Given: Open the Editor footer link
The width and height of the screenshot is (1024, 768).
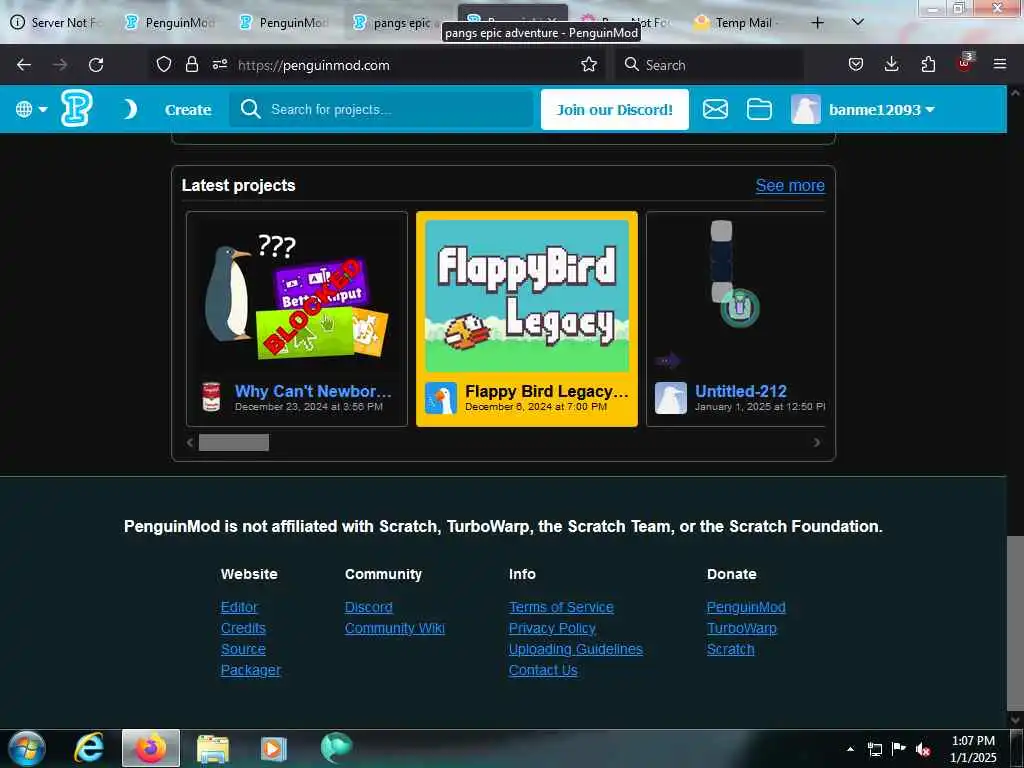Looking at the screenshot, I should 239,607.
